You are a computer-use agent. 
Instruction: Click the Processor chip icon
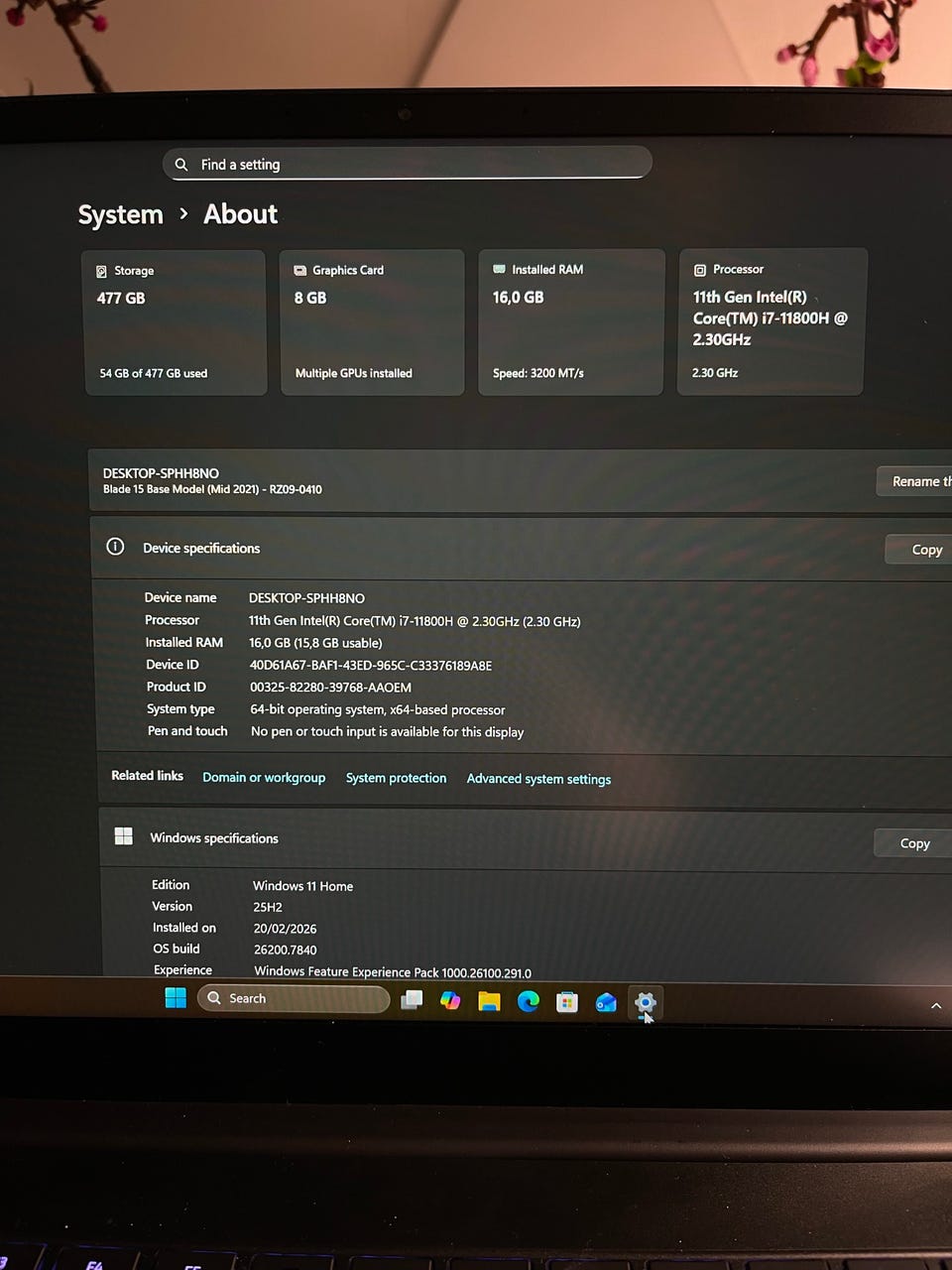[x=700, y=270]
